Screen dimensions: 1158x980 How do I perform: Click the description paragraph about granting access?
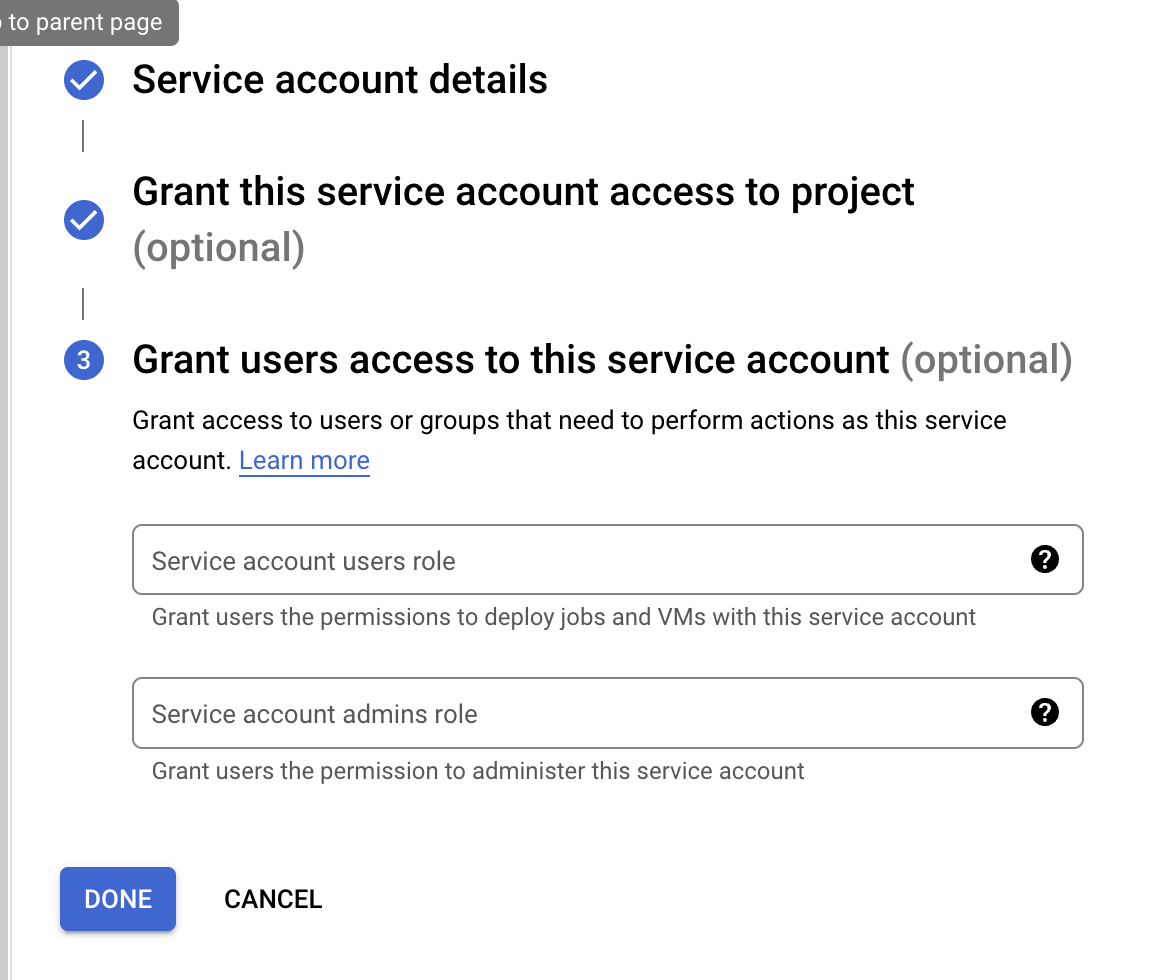click(x=569, y=420)
